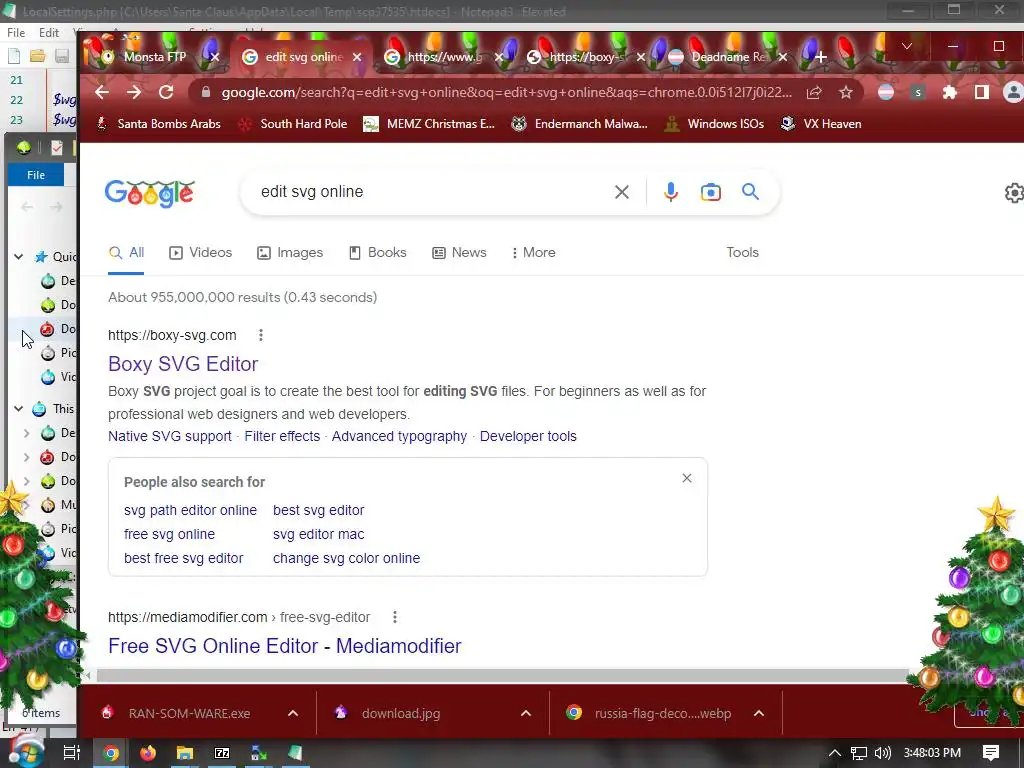Click the edit svg online search field
This screenshot has height=768, width=1024.
pos(431,192)
